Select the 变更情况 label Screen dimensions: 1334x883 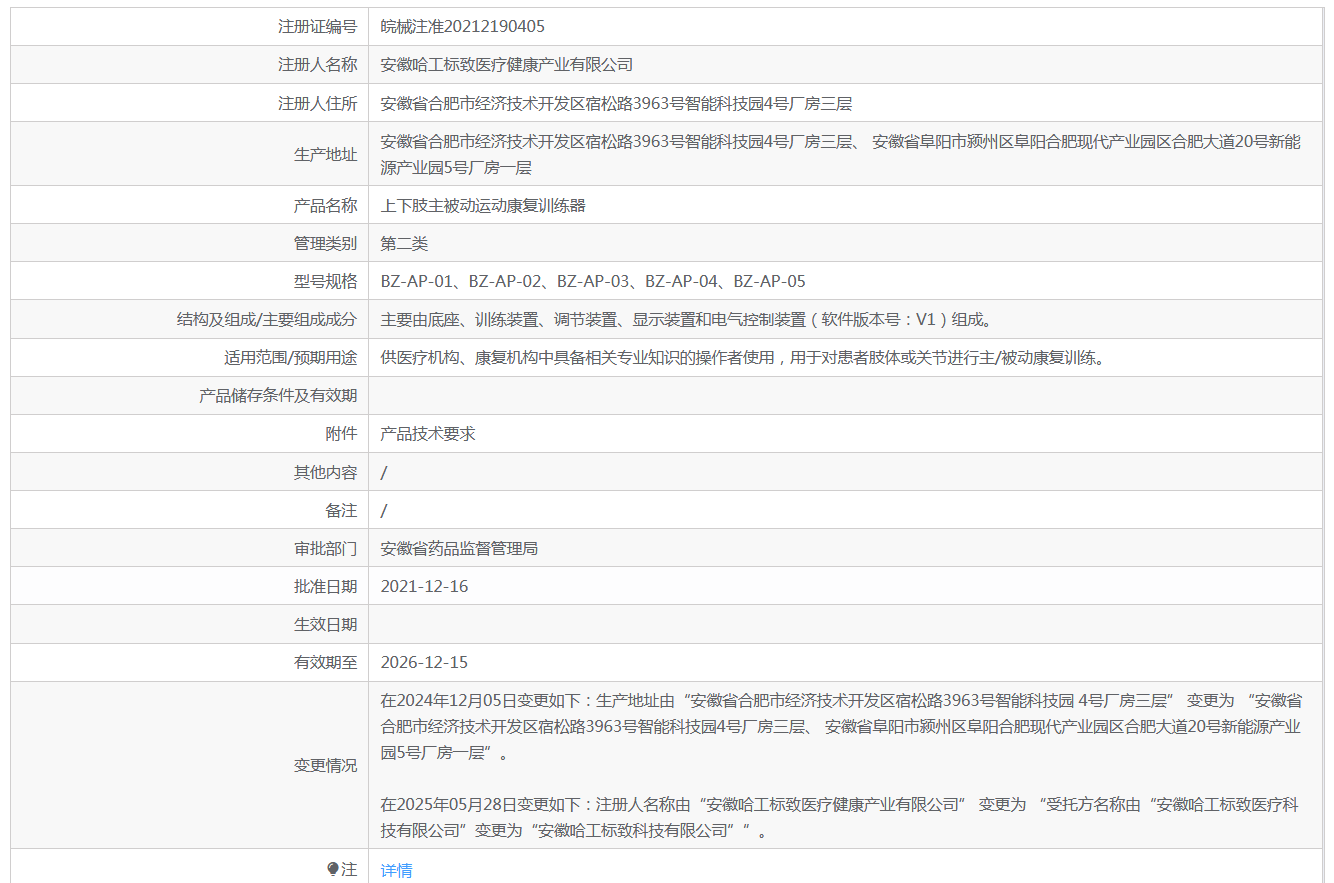point(325,765)
